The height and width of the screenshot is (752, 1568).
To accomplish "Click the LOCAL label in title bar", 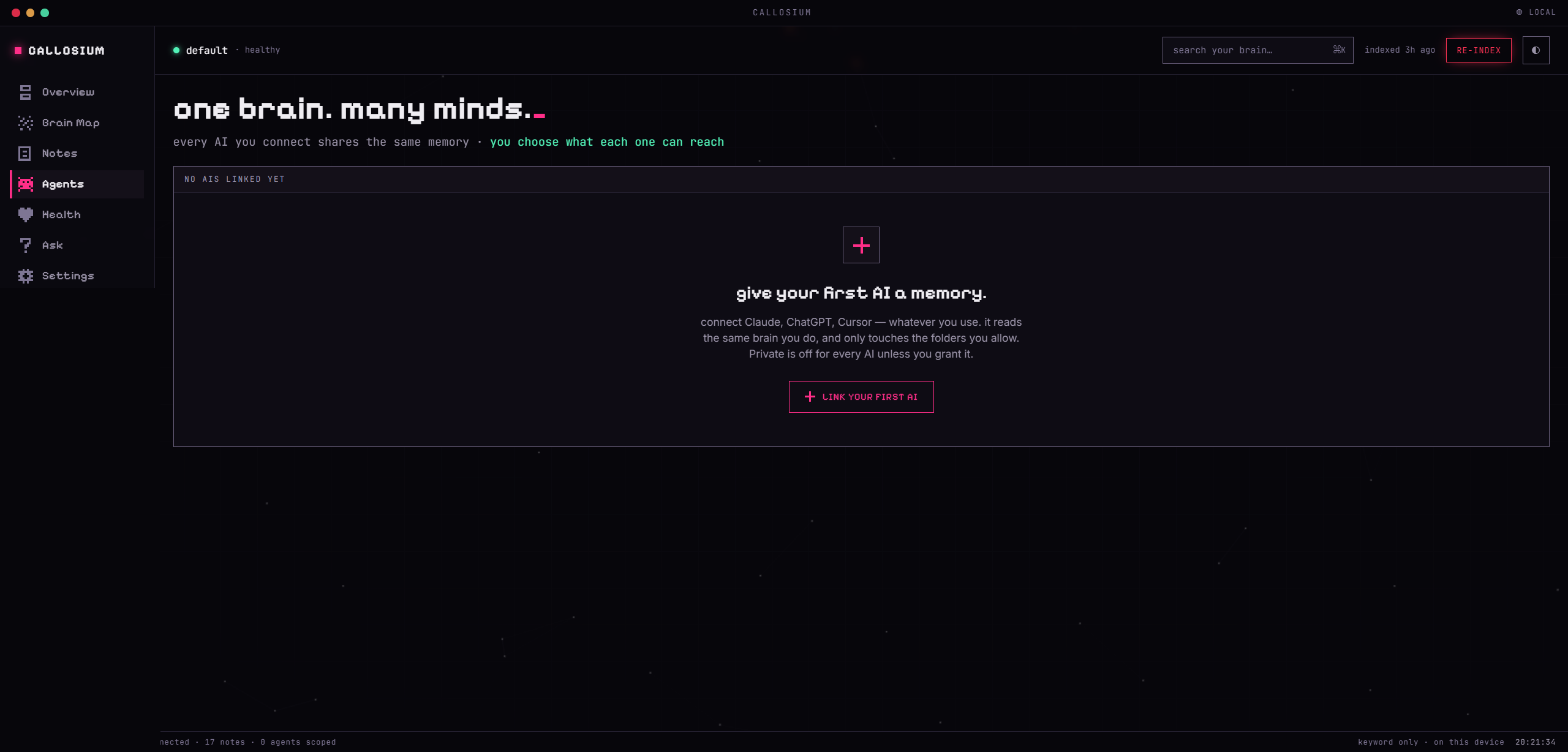I will (1542, 12).
